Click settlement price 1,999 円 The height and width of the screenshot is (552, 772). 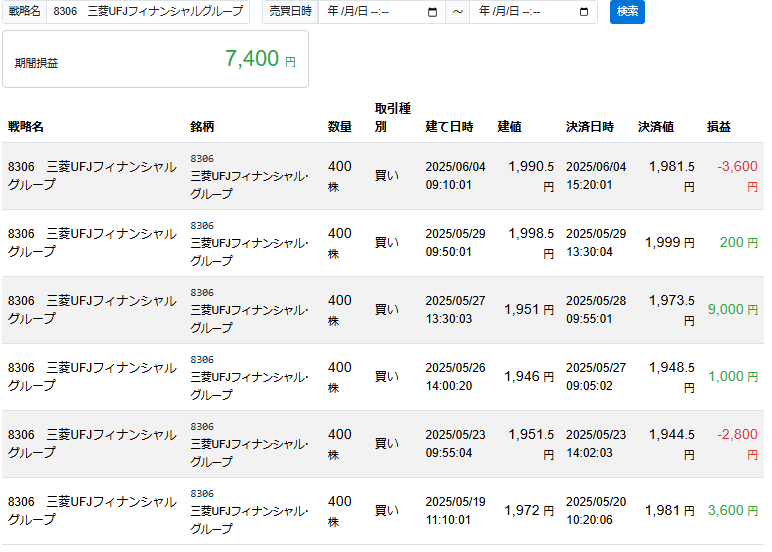[x=670, y=242]
